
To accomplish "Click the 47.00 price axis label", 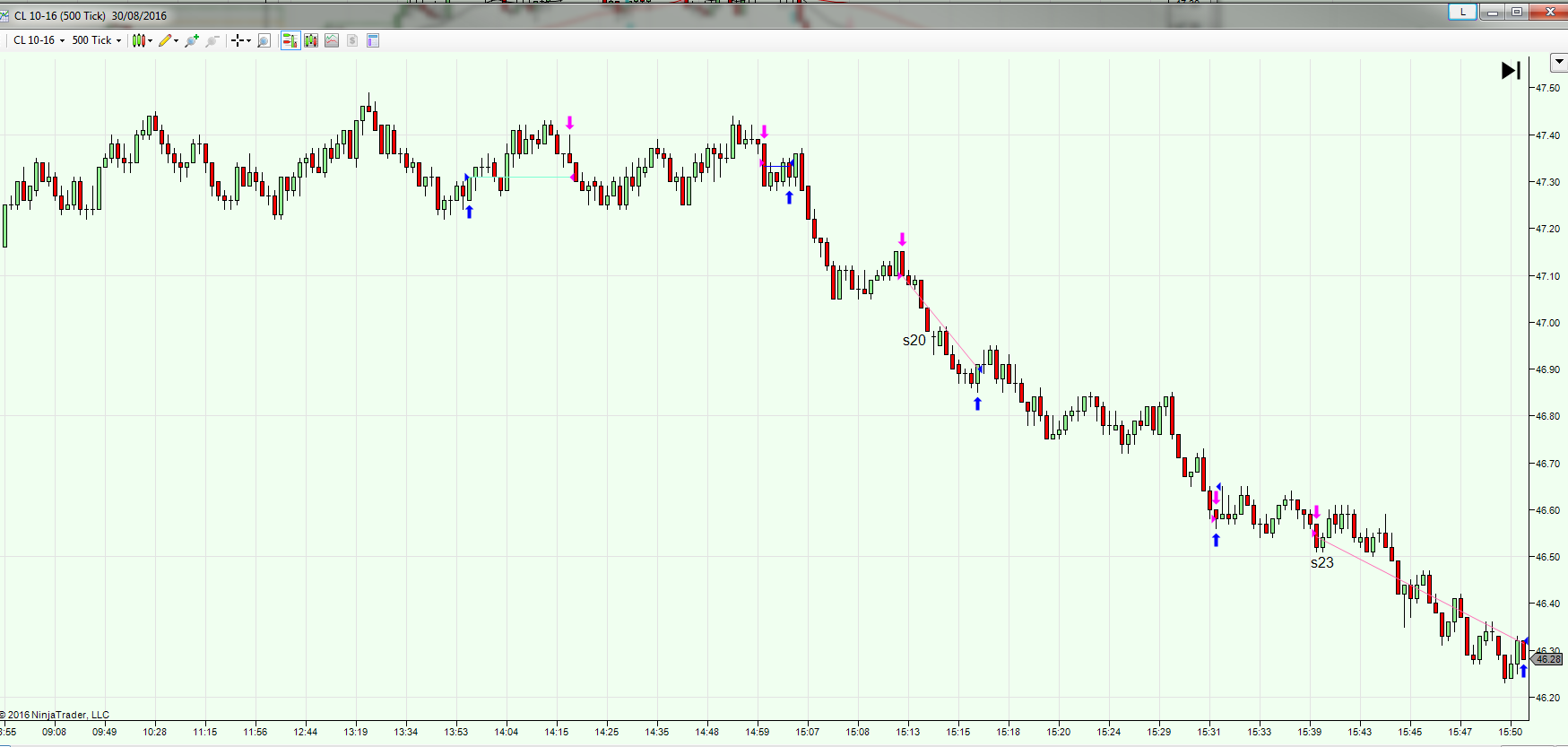I will 1547,323.
